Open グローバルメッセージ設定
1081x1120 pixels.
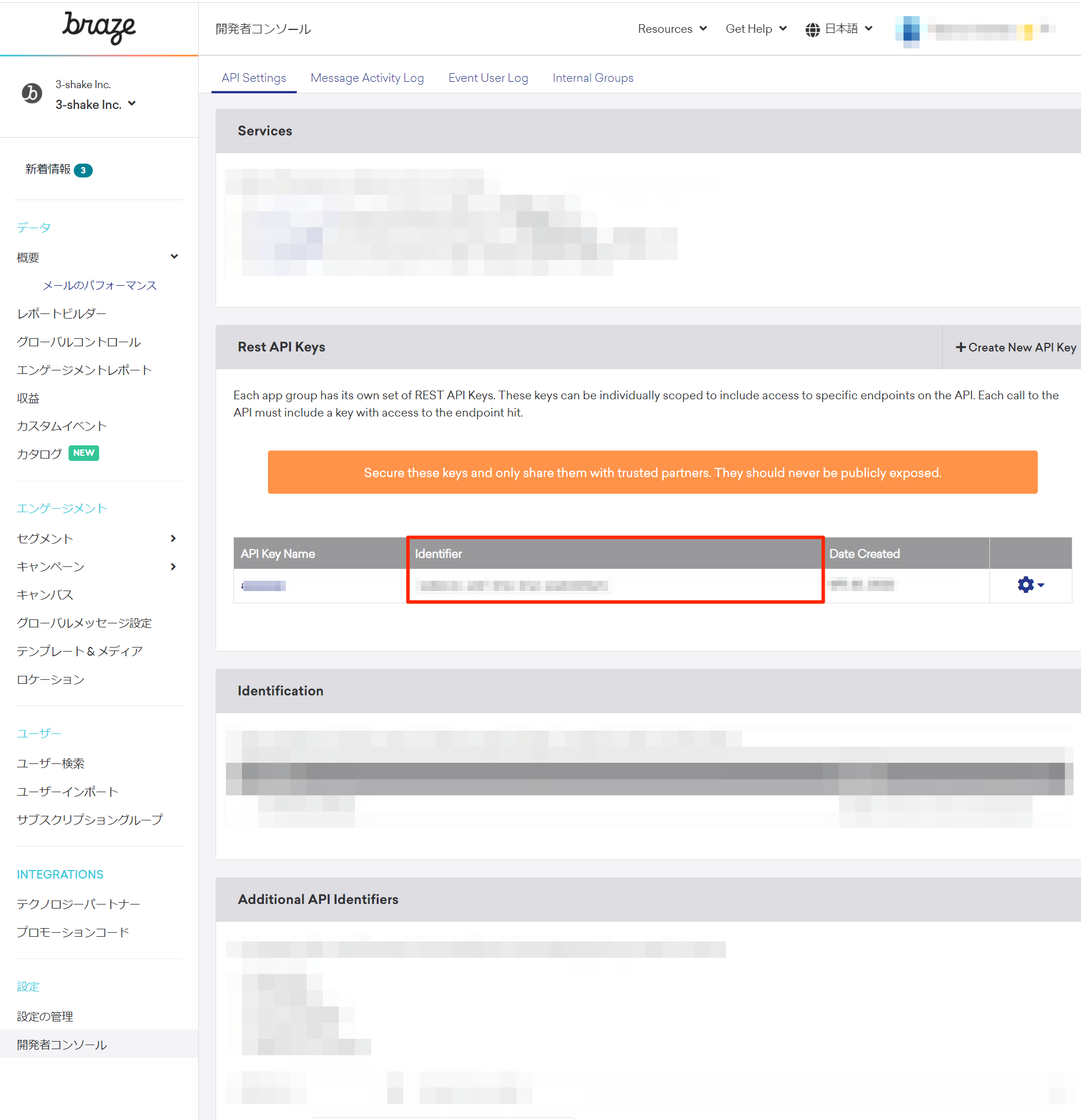(x=84, y=623)
